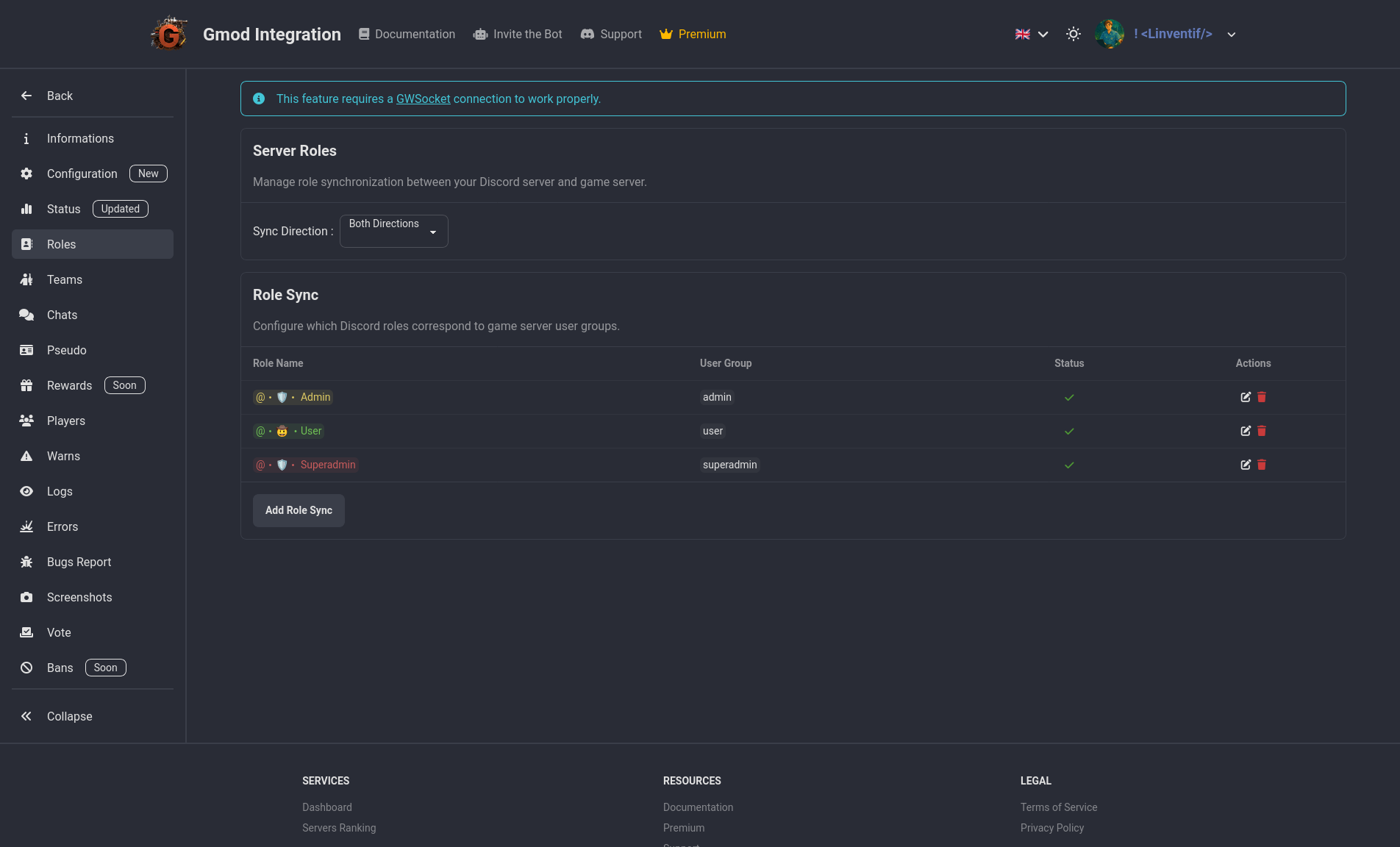Delete the Superadmin role sync
Screen dimensions: 1400x847
pyautogui.click(x=1262, y=465)
